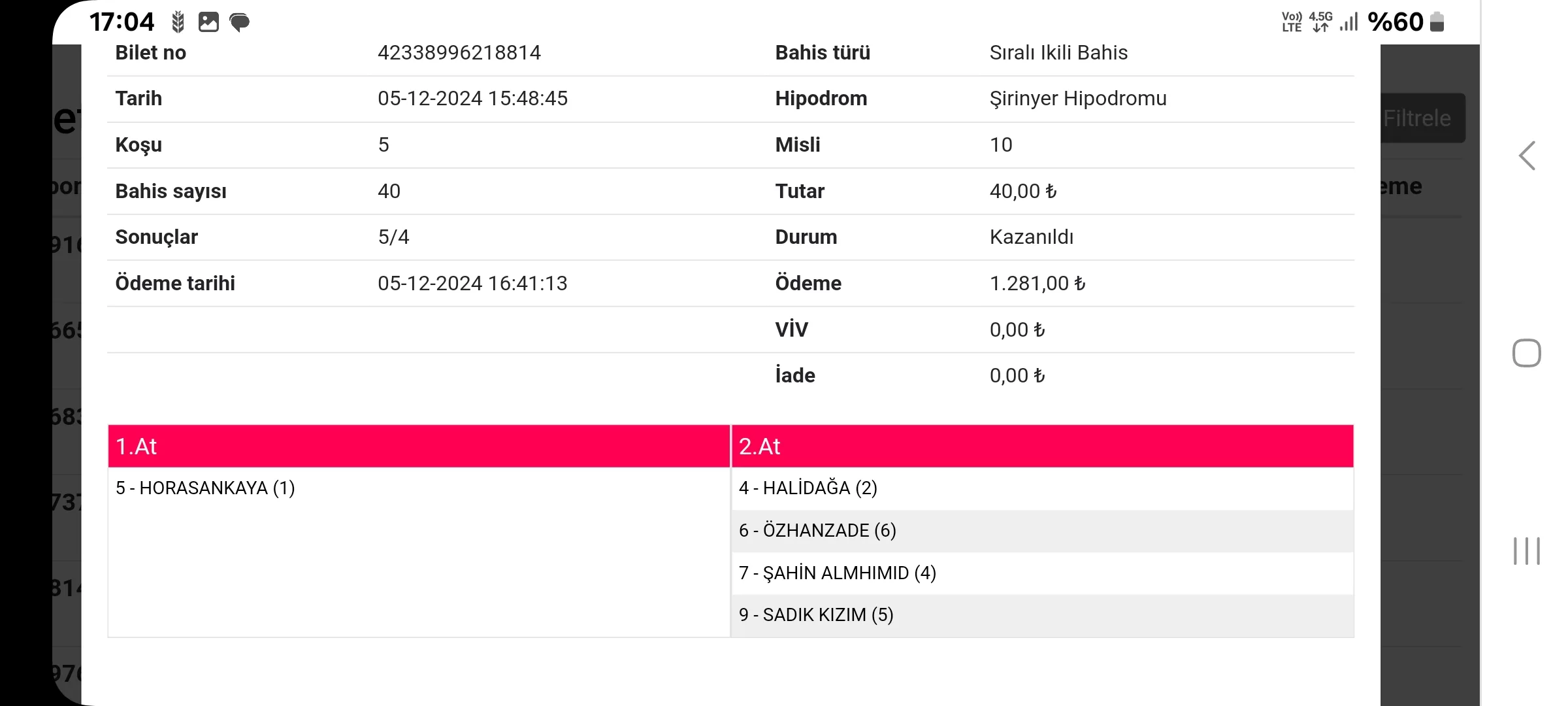Select the 6 - ÖZHANZADE row
The image size is (1568, 706).
[817, 531]
